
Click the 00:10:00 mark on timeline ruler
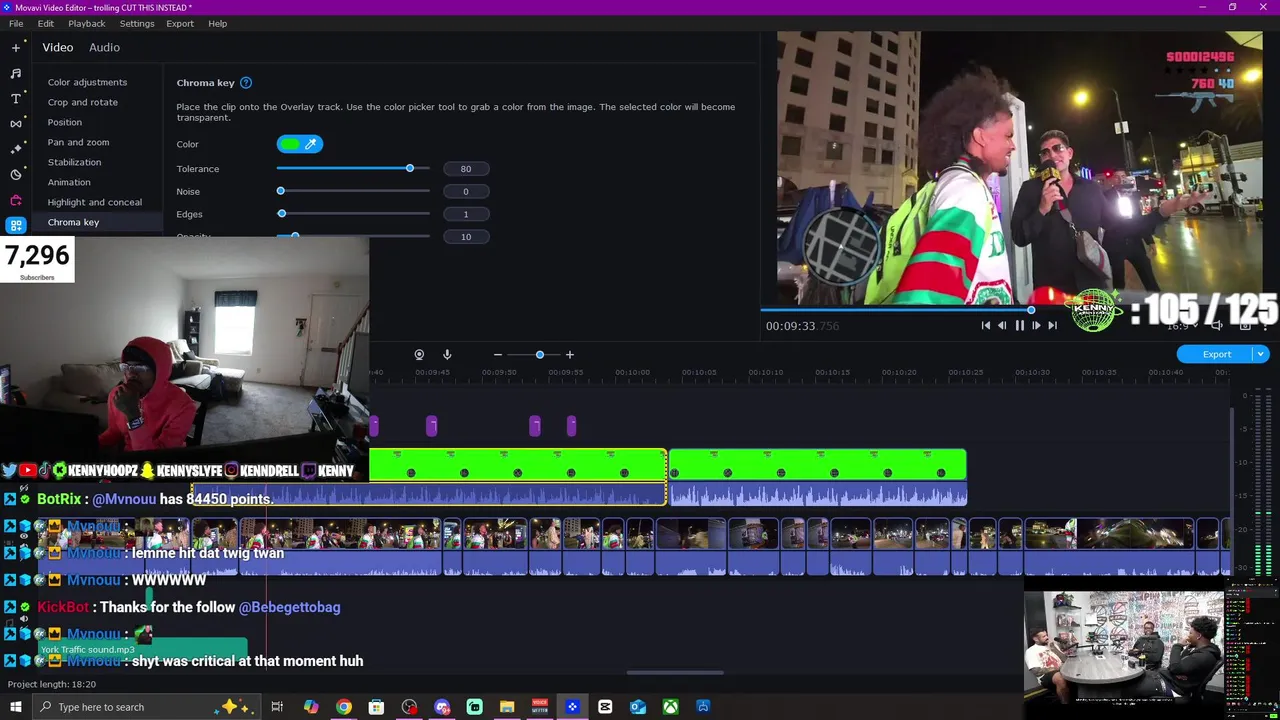coord(632,373)
